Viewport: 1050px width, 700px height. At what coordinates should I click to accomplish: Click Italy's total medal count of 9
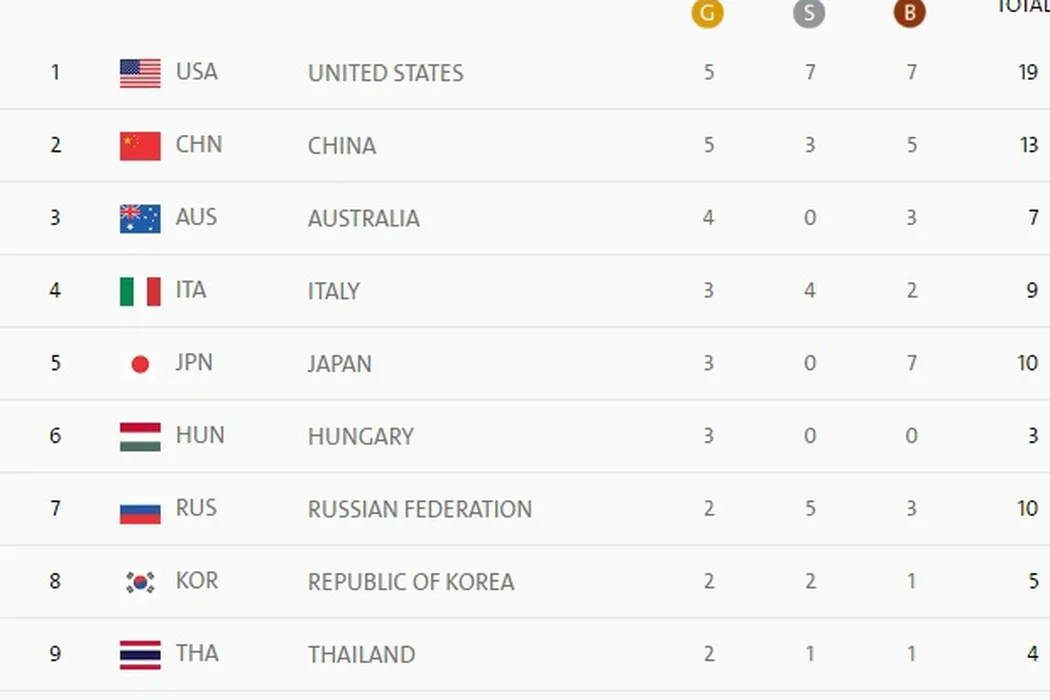[x=1033, y=291]
